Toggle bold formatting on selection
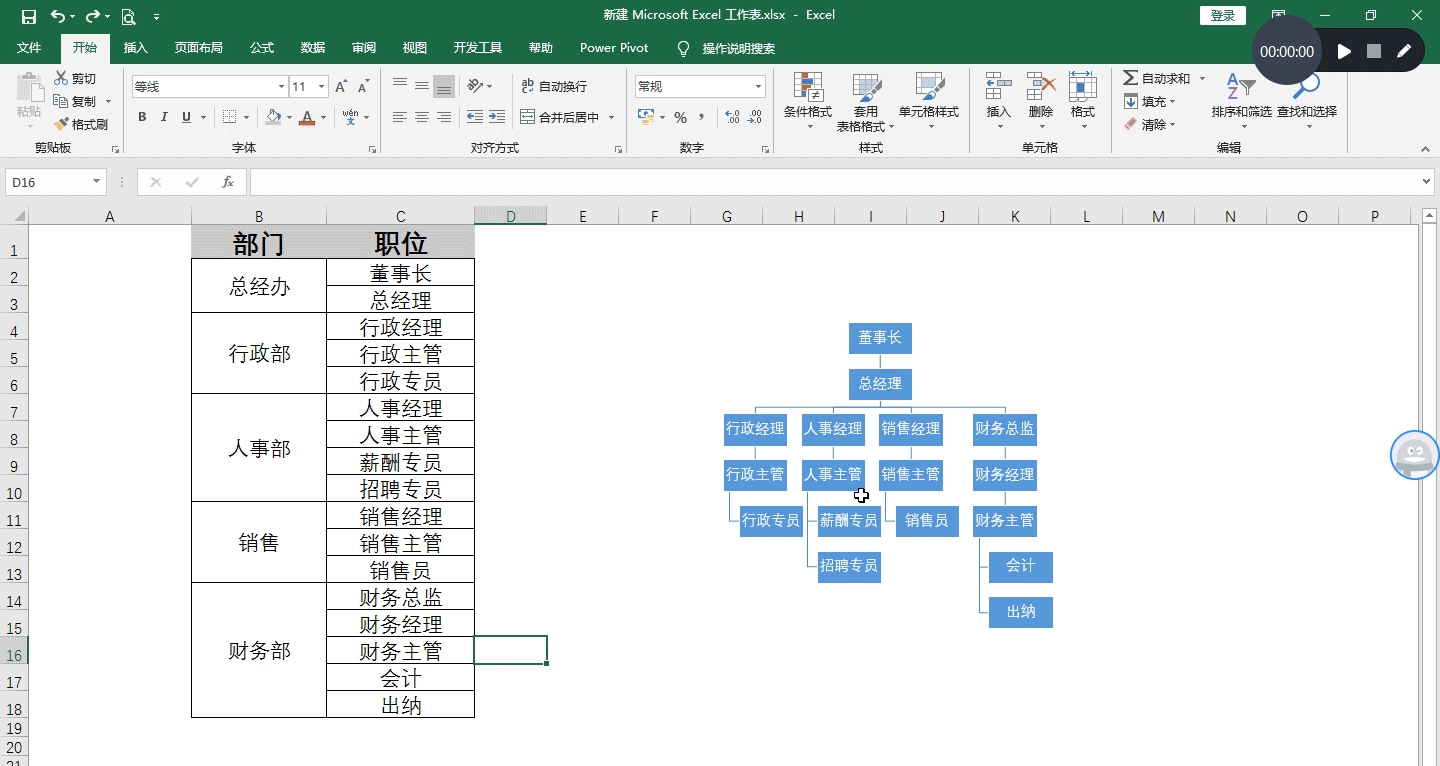 (141, 117)
